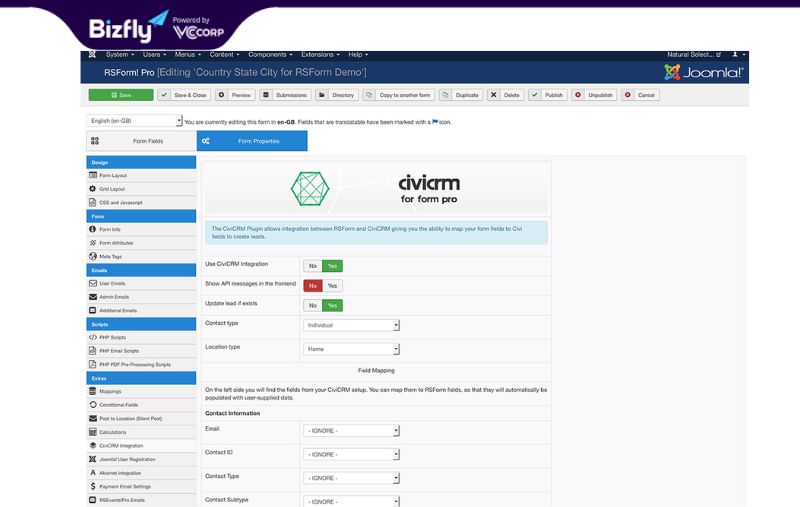The image size is (800, 507).
Task: Click the User Emails envelope icon
Action: (93, 283)
